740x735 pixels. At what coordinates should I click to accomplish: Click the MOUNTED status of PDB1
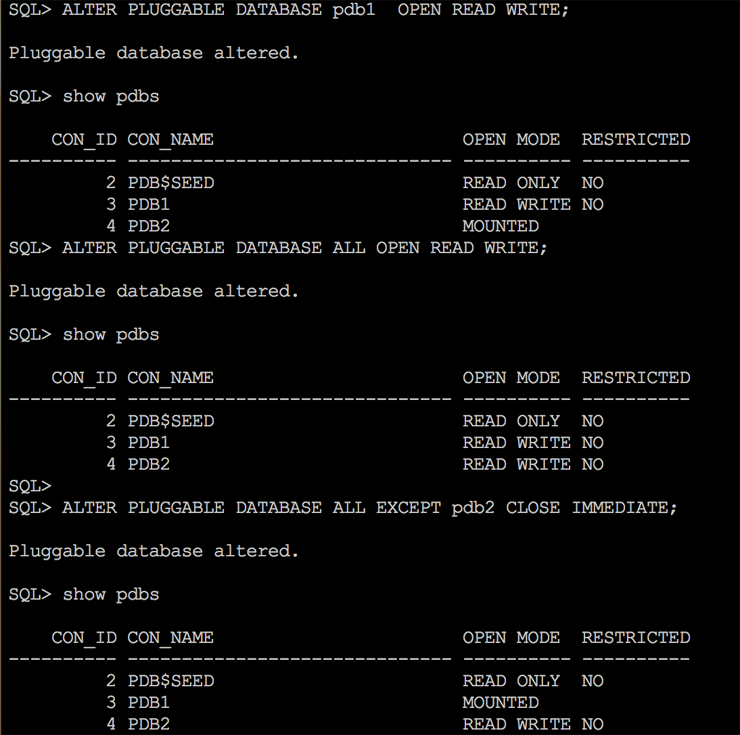[x=500, y=702]
